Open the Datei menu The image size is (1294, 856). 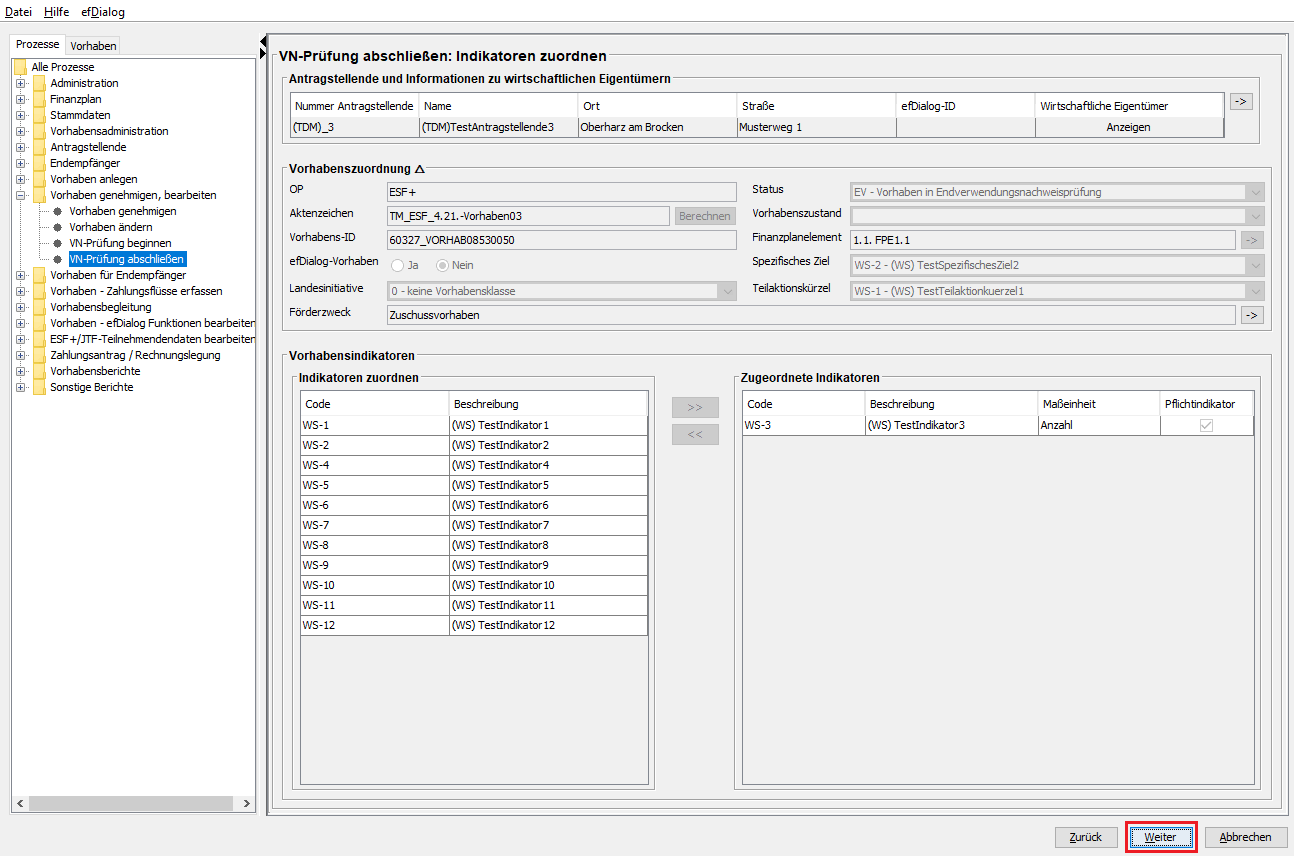[19, 12]
